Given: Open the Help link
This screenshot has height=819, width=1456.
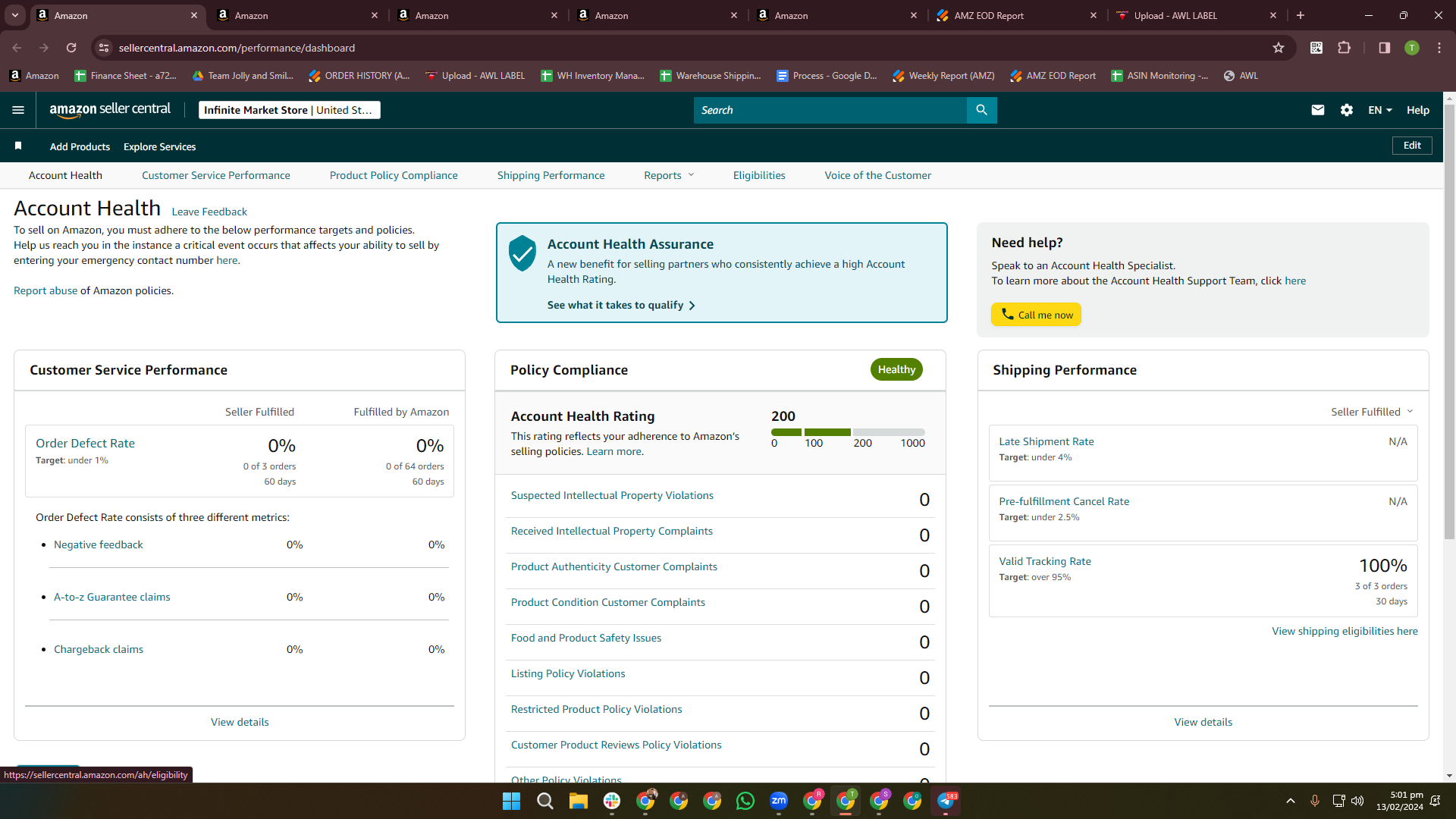Looking at the screenshot, I should [1418, 110].
